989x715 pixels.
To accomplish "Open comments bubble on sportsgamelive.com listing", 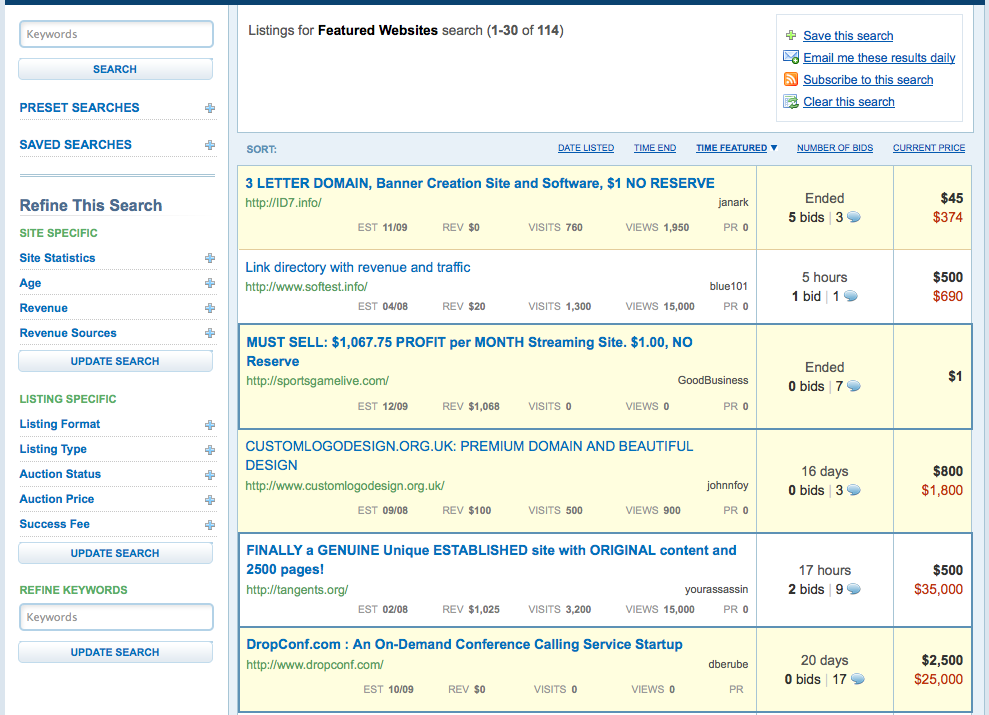I will coord(853,387).
